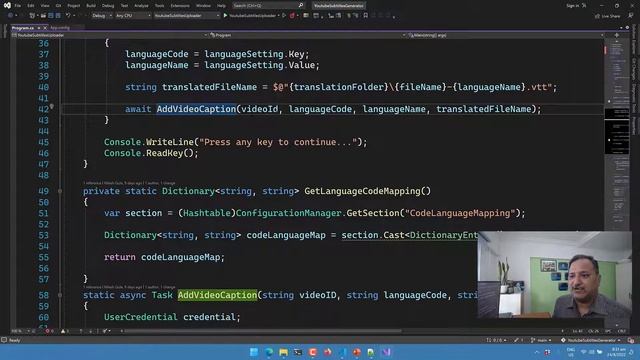
Task: Click the Open File toolbar icon
Action: 43,16
